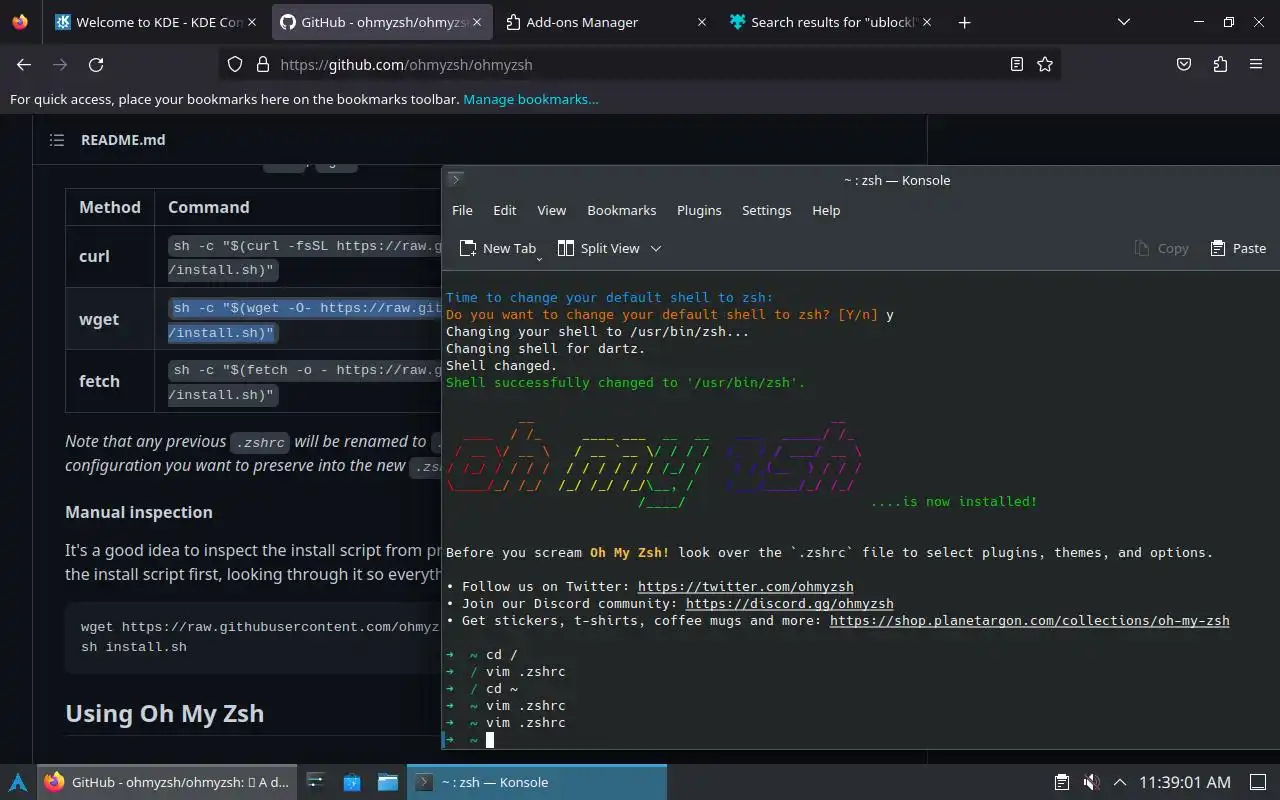This screenshot has width=1280, height=800.
Task: Open the clipboard tray icon
Action: coord(1062,782)
